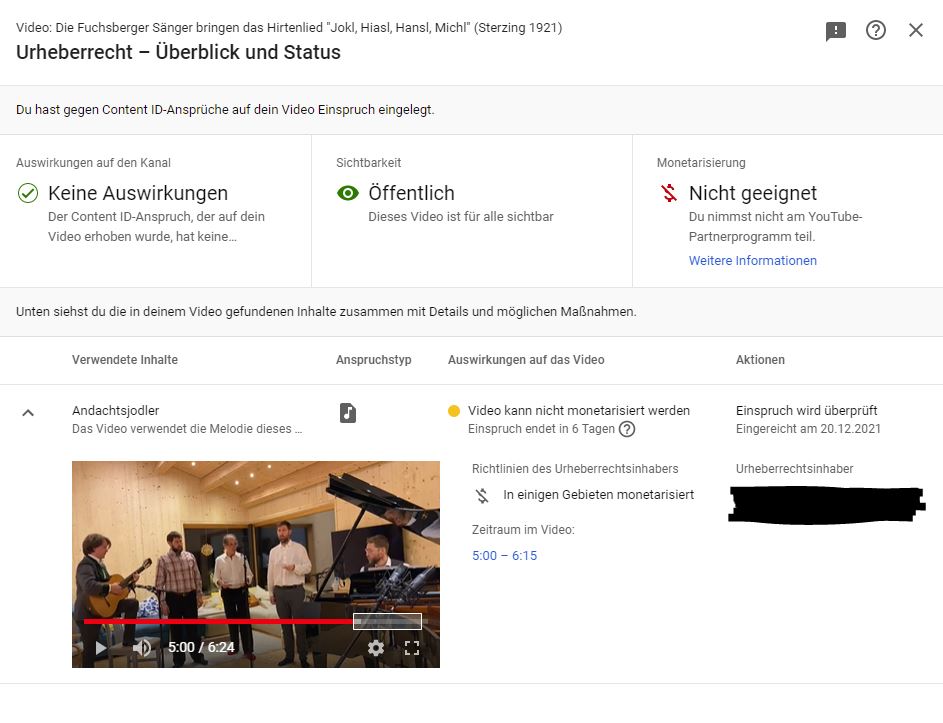This screenshot has width=943, height=723.
Task: Click the Öffentlich visibility heading
Action: [411, 193]
